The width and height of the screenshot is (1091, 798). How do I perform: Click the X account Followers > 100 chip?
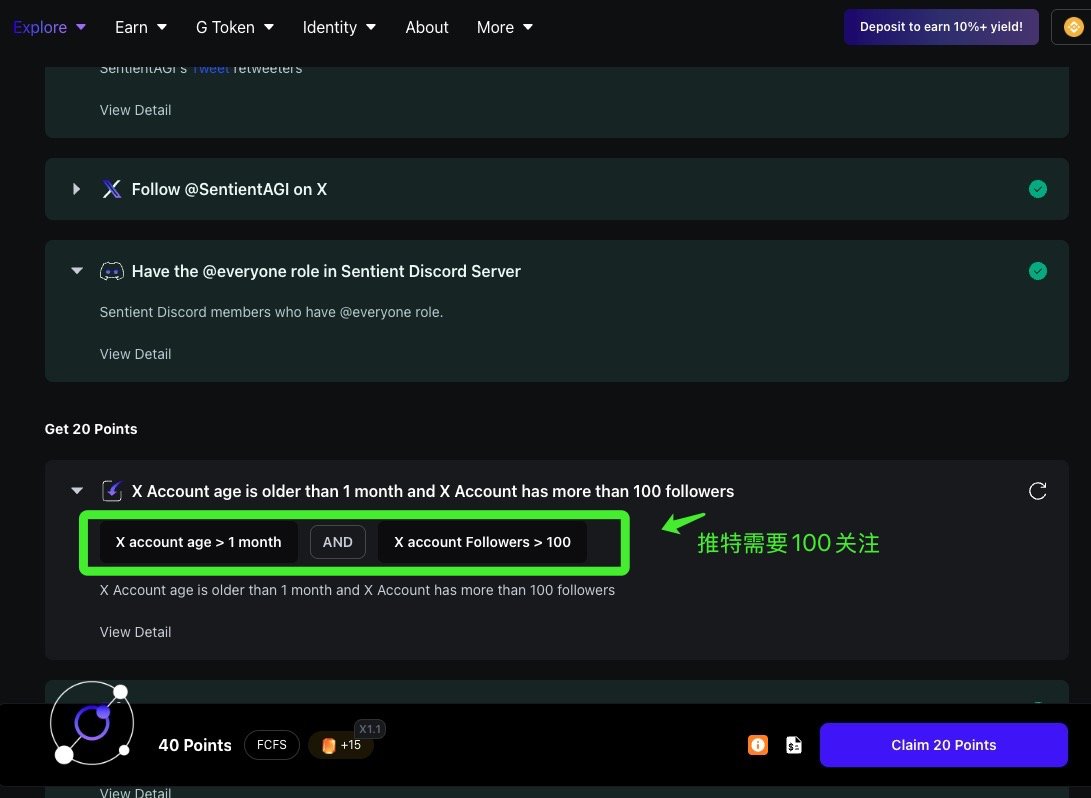click(482, 542)
